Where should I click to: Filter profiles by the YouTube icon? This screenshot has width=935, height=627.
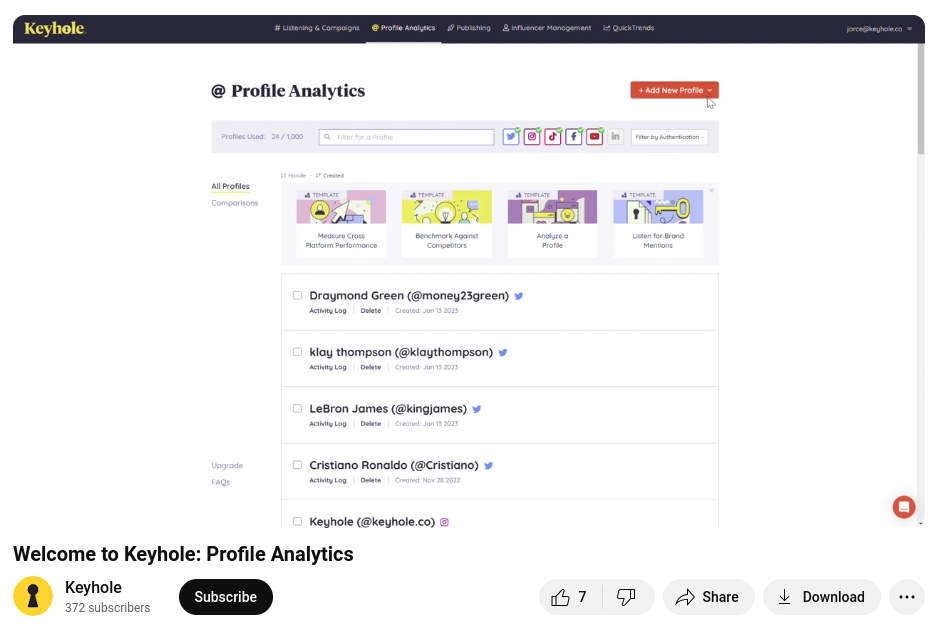(x=595, y=137)
